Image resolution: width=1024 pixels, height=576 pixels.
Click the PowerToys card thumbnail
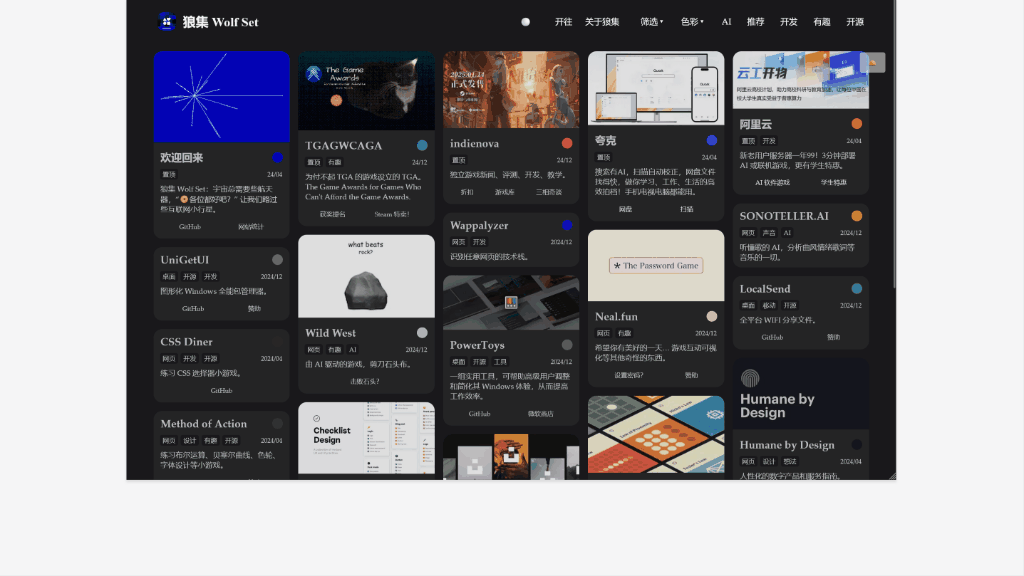(511, 302)
